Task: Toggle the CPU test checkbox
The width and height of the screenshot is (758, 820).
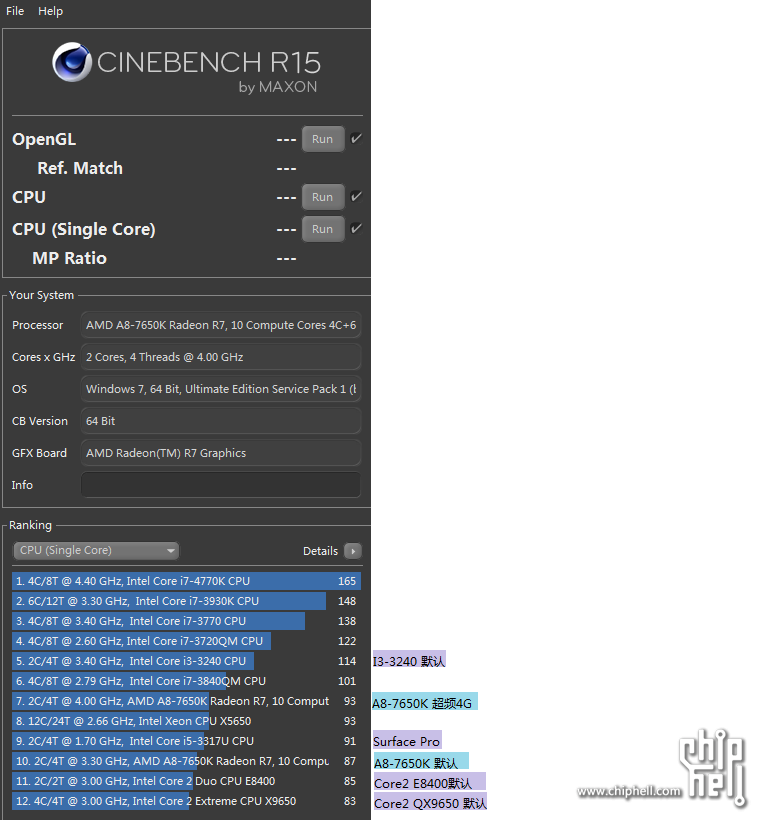Action: click(x=356, y=197)
